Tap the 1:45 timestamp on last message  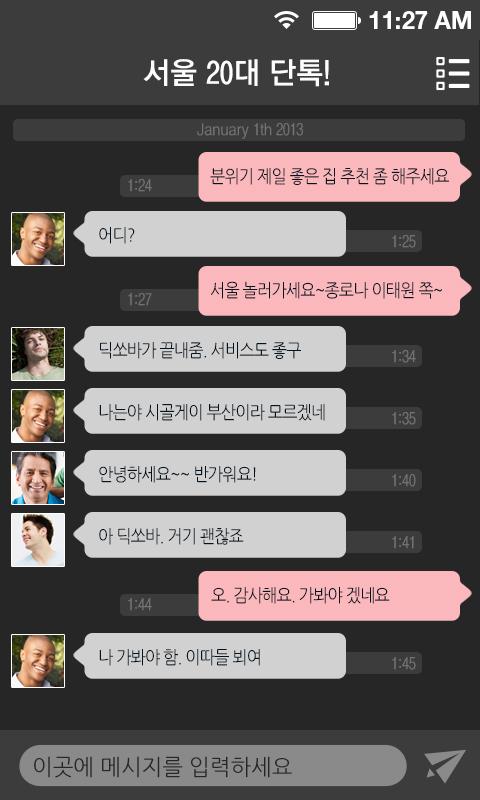click(404, 663)
